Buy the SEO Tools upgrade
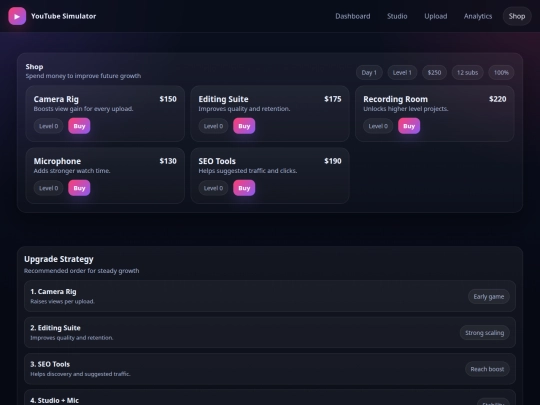 (x=244, y=188)
